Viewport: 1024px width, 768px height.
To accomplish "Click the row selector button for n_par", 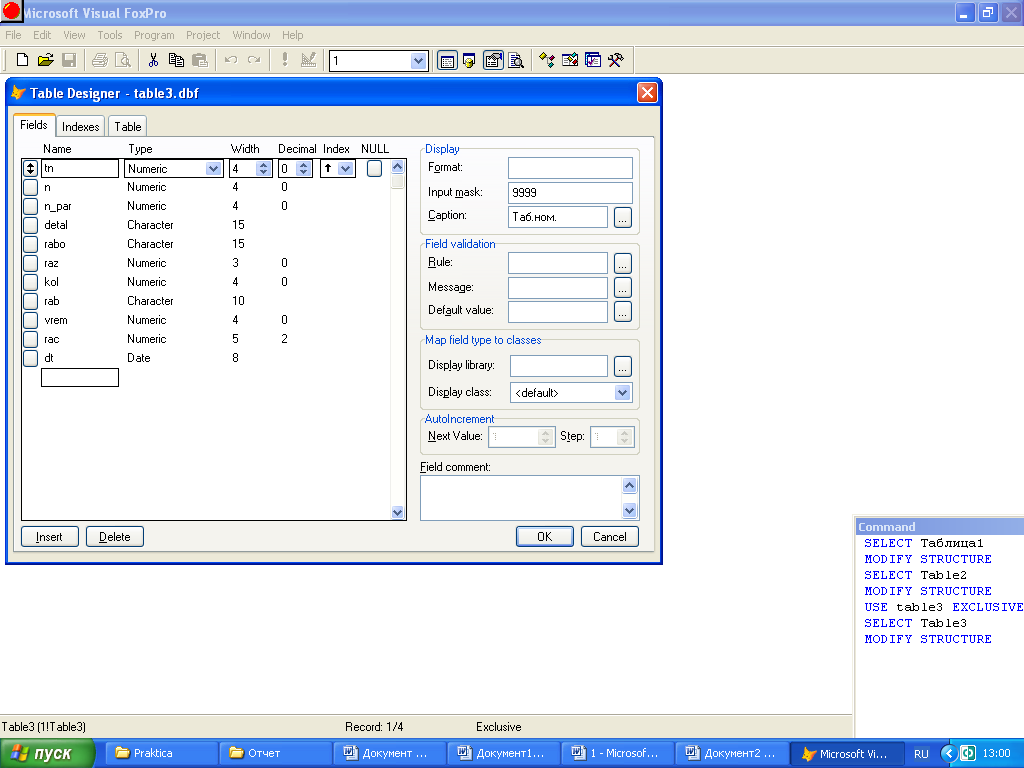I will point(31,206).
